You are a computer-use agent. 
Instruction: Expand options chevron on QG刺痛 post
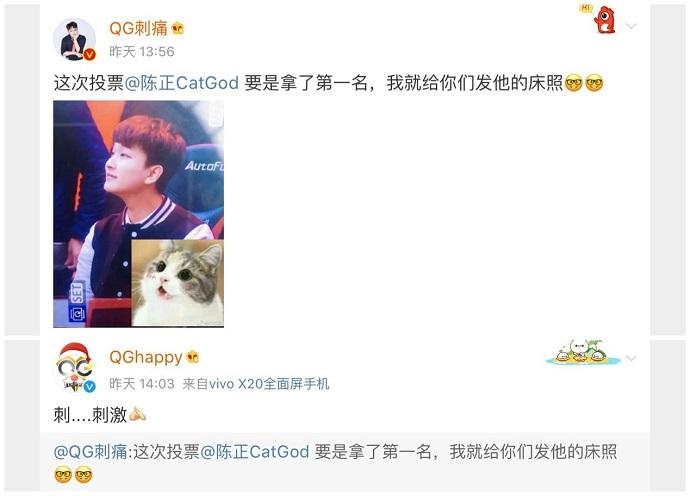[631, 26]
